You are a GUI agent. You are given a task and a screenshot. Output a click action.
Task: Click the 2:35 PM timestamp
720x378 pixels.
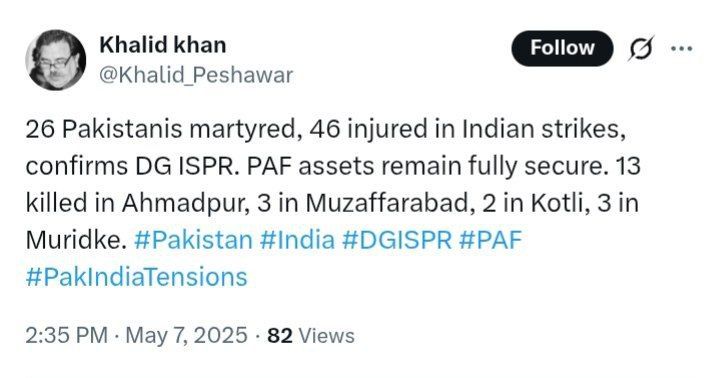[67, 335]
